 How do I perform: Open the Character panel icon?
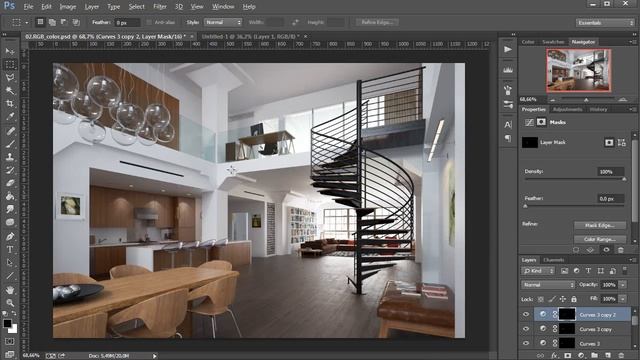click(x=508, y=124)
